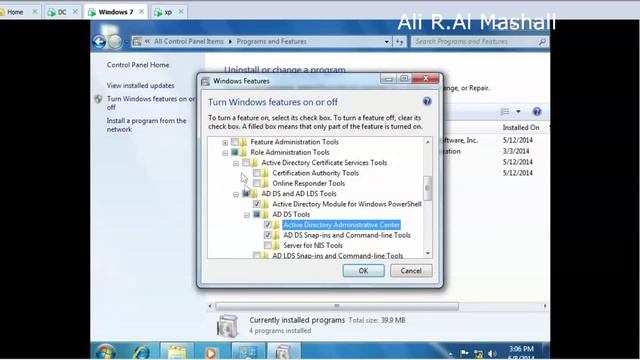Check Active Directory Certificate Services Tools box
The width and height of the screenshot is (640, 360).
[246, 162]
